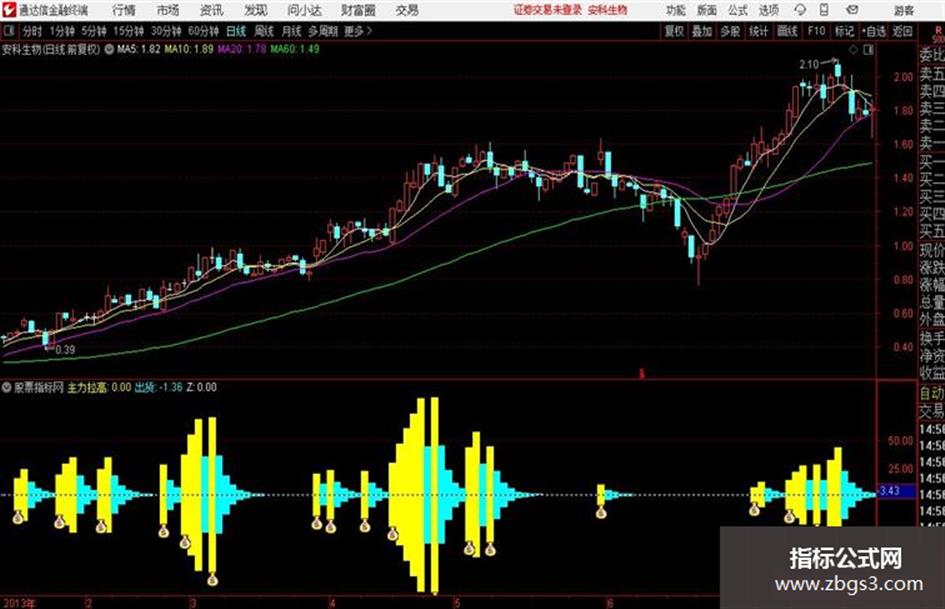Open the 多周期 multi-period view
This screenshot has height=609, width=945.
[323, 31]
